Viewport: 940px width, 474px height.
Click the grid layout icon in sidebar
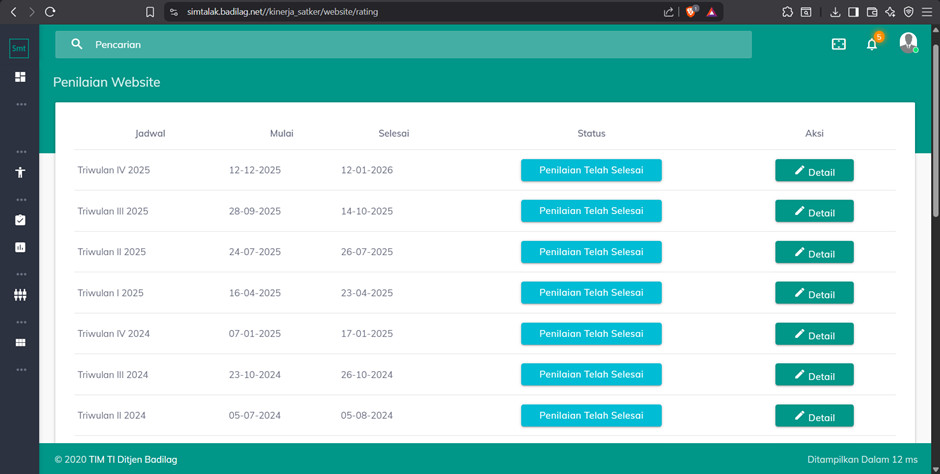coord(20,343)
